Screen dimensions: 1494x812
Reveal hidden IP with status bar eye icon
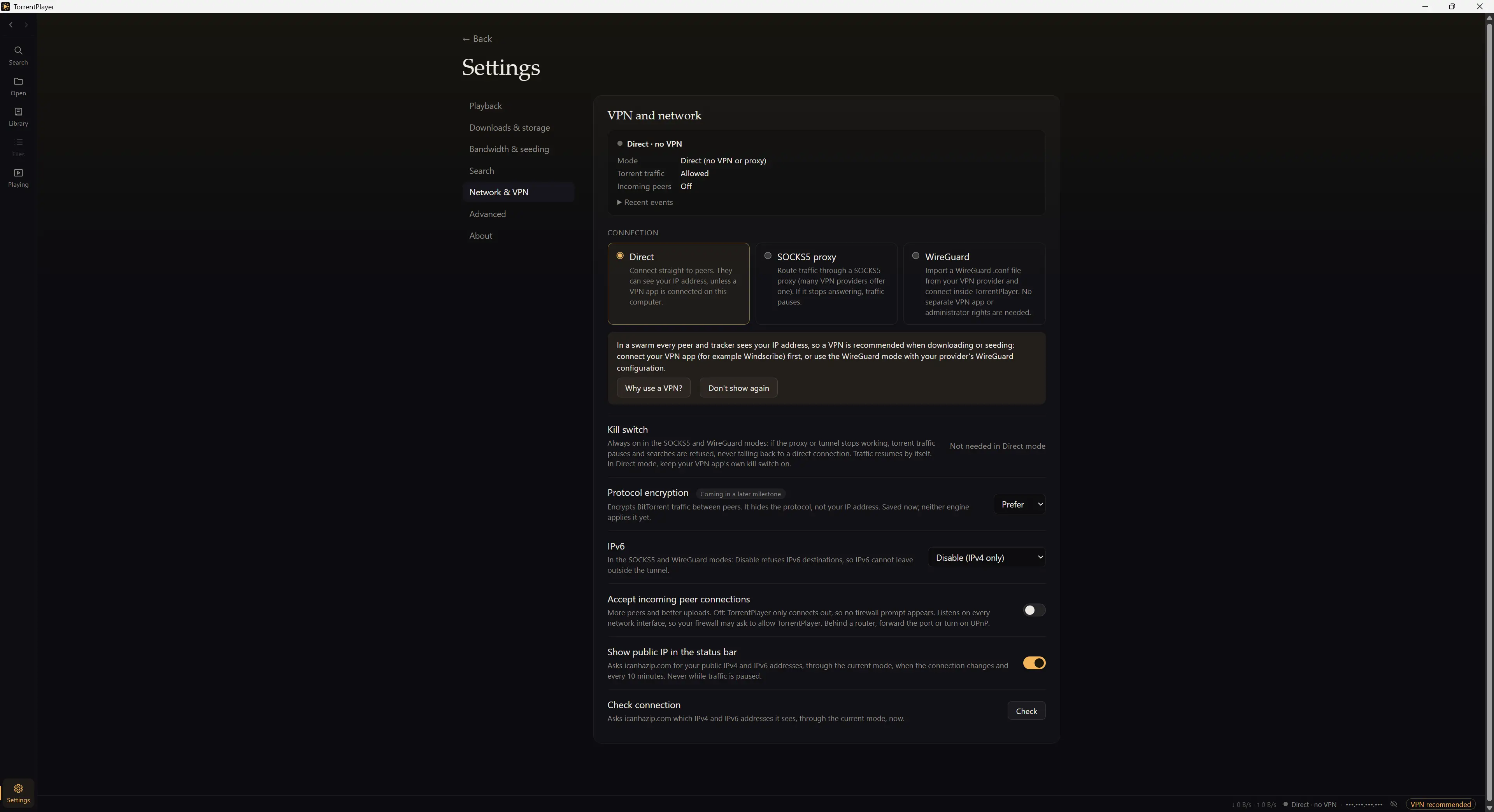click(1394, 804)
